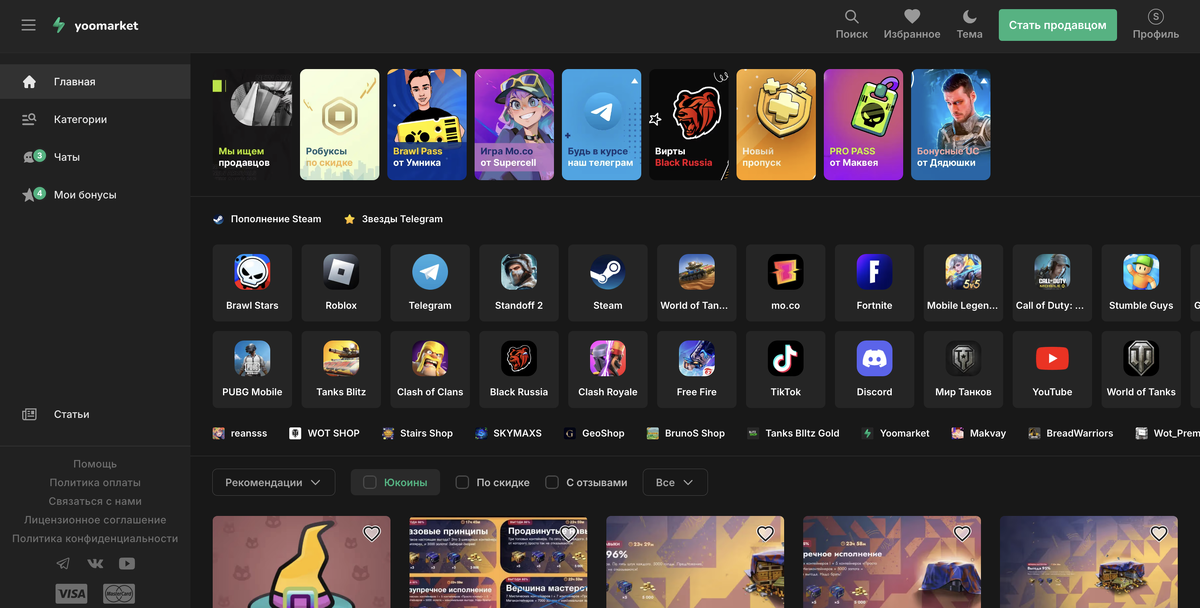Open the reansss seller shop
The width and height of the screenshot is (1200, 608).
pyautogui.click(x=240, y=433)
